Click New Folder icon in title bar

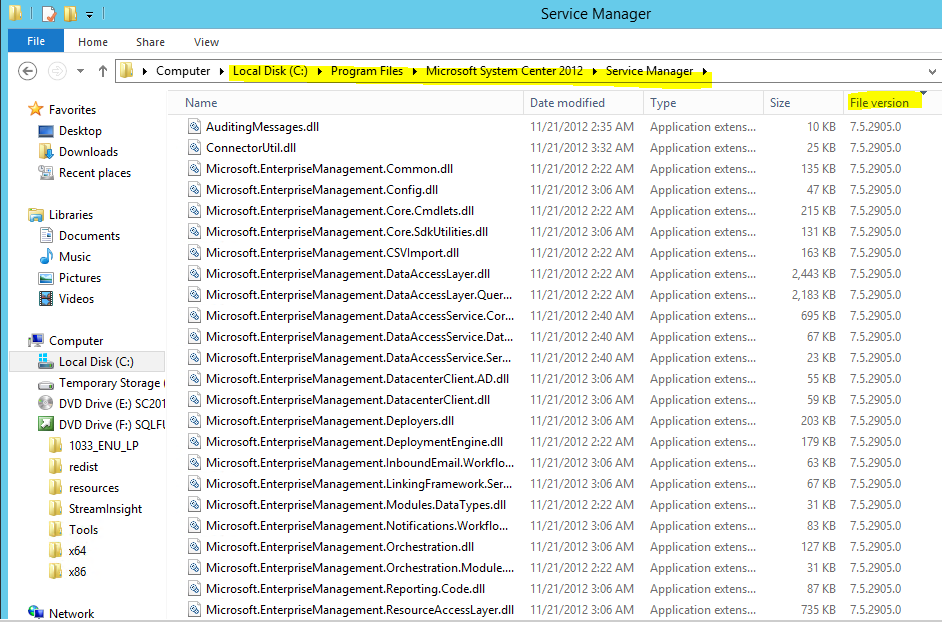70,14
